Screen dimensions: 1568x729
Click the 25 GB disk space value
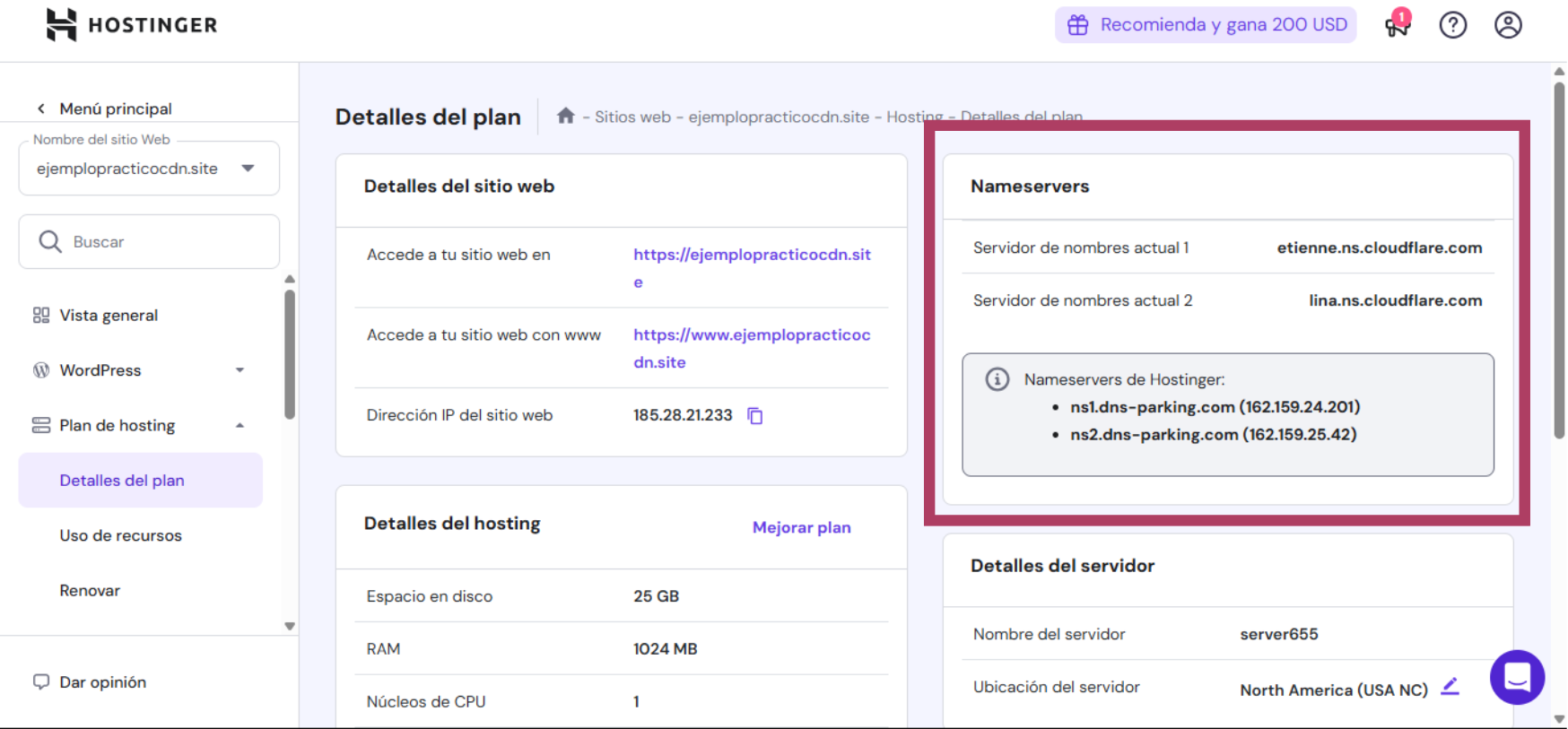[x=656, y=596]
